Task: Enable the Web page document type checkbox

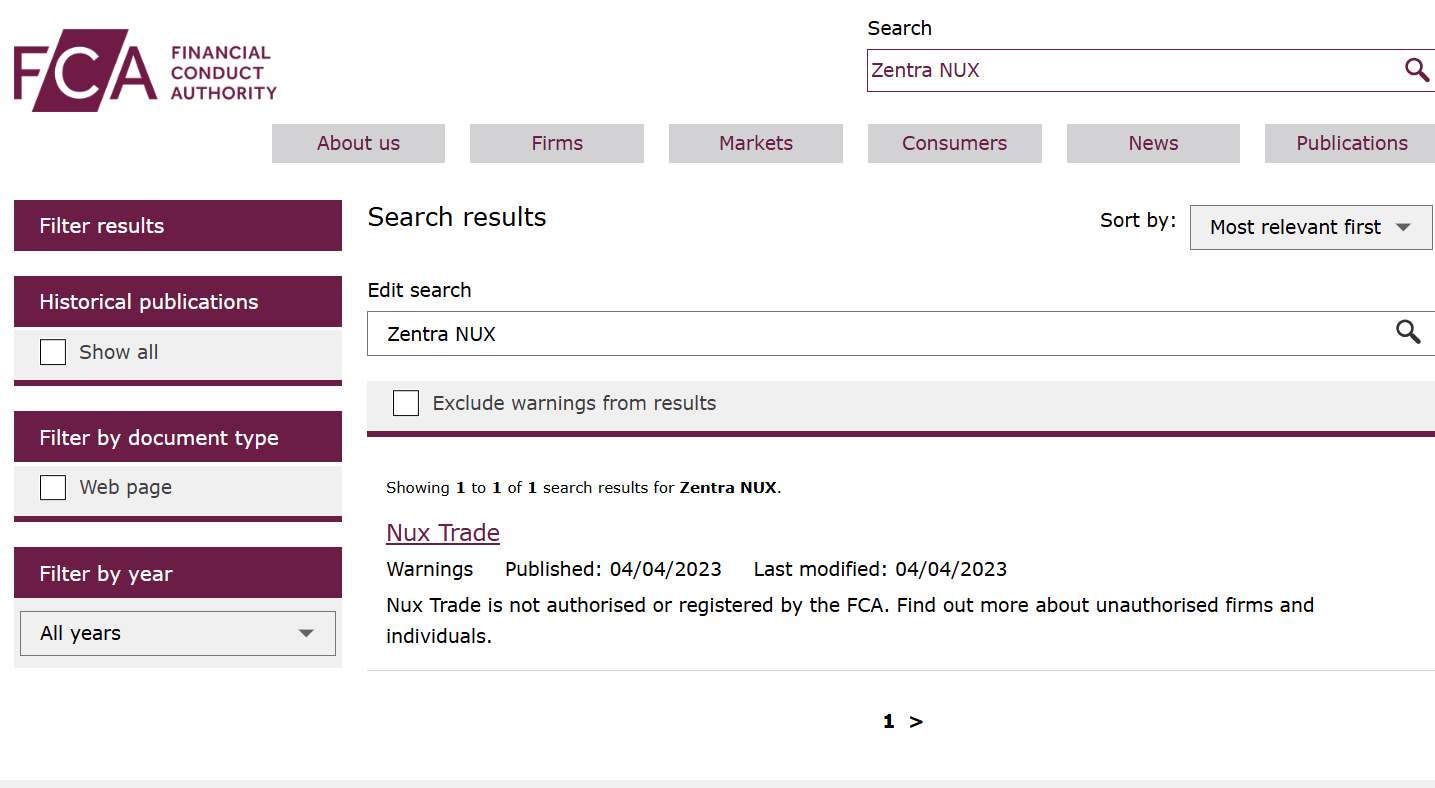Action: point(53,487)
